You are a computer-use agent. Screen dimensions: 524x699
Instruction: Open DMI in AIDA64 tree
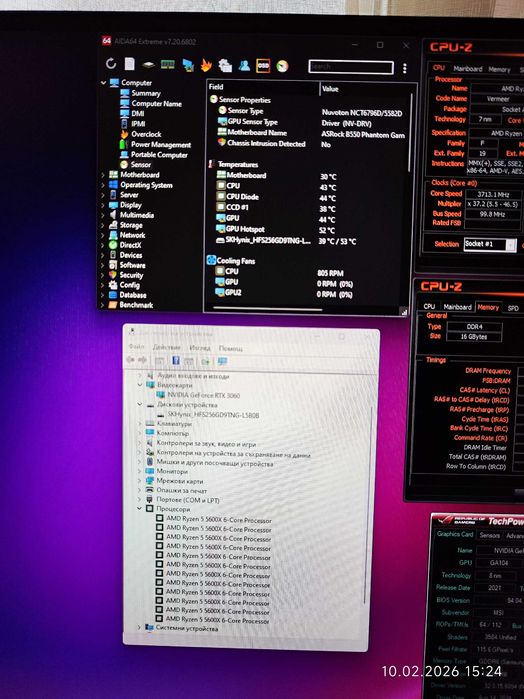(x=138, y=114)
